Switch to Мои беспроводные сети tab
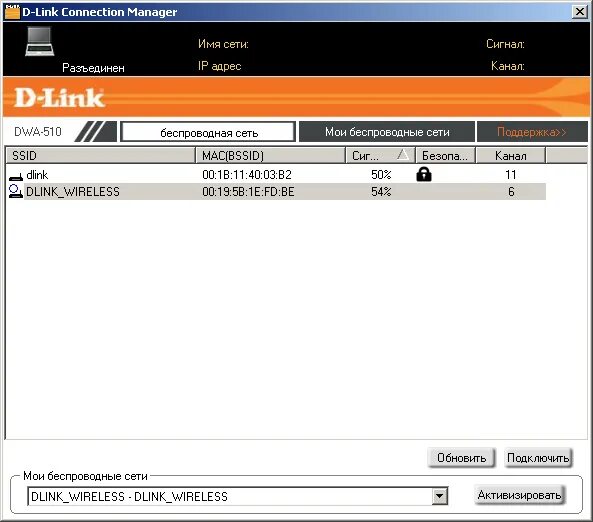Image resolution: width=593 pixels, height=522 pixels. click(387, 132)
